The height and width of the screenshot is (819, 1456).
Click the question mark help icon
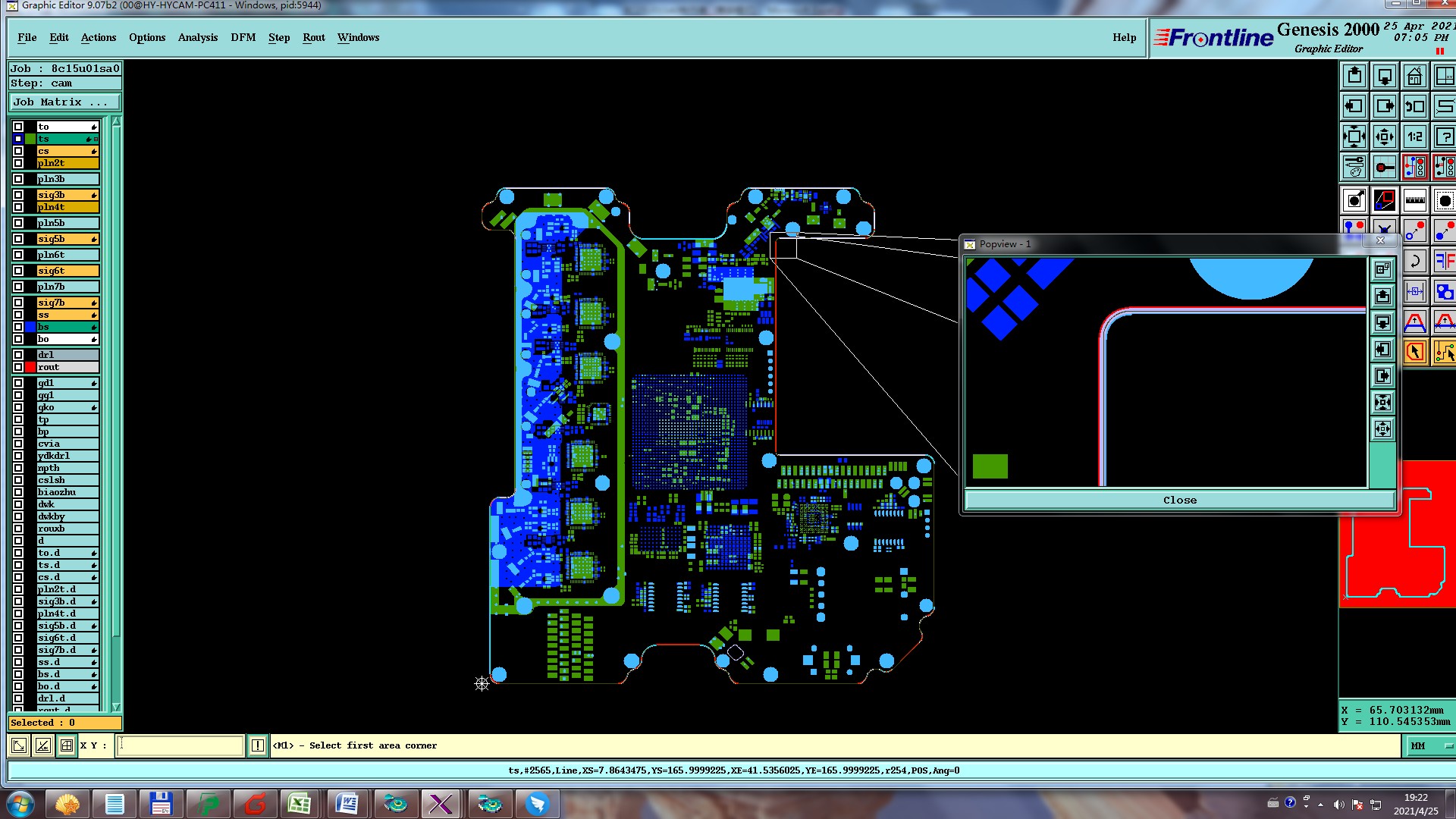click(x=1444, y=136)
